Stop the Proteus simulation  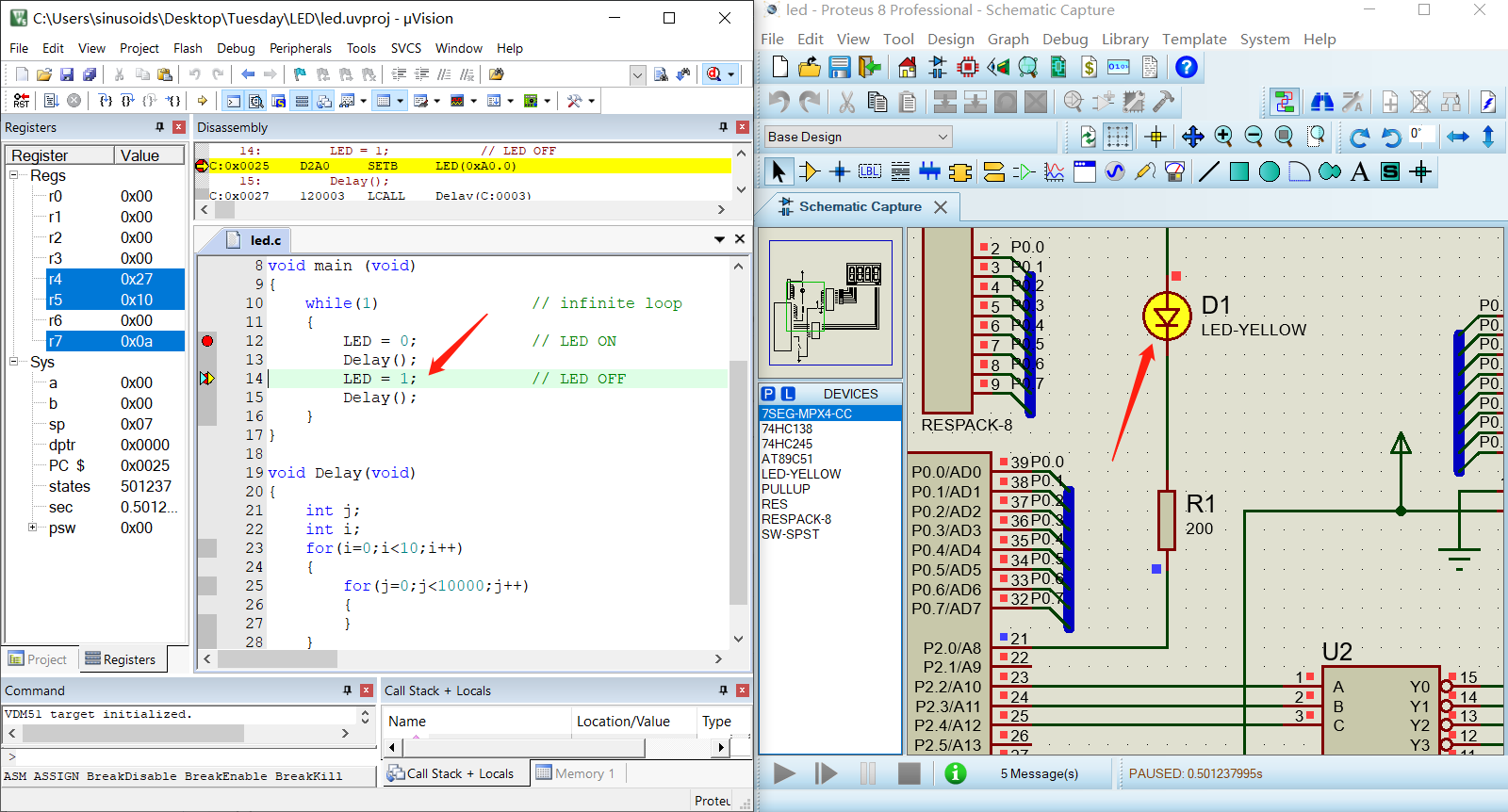pos(909,773)
